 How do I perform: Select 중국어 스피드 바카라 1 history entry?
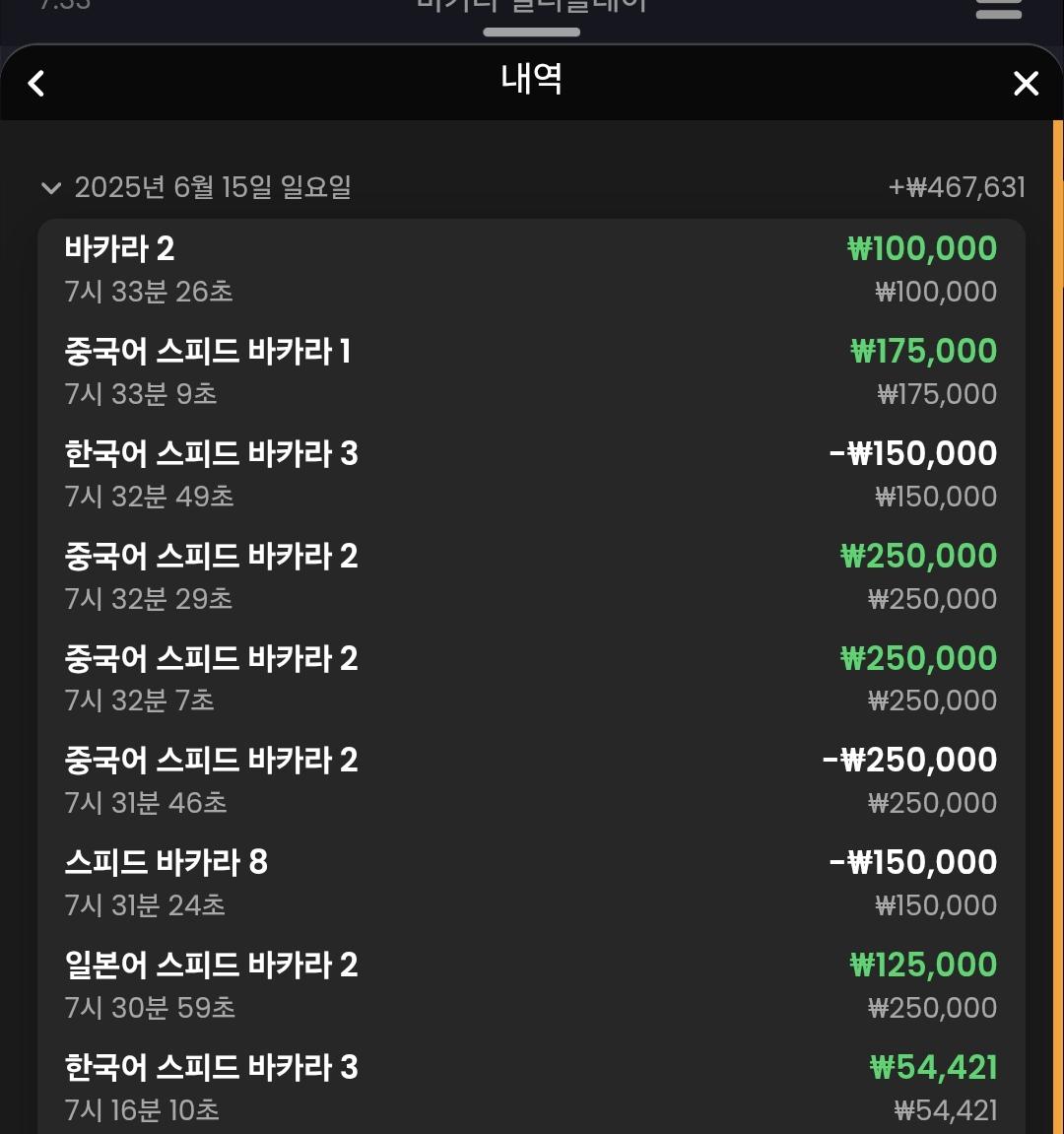coord(532,371)
